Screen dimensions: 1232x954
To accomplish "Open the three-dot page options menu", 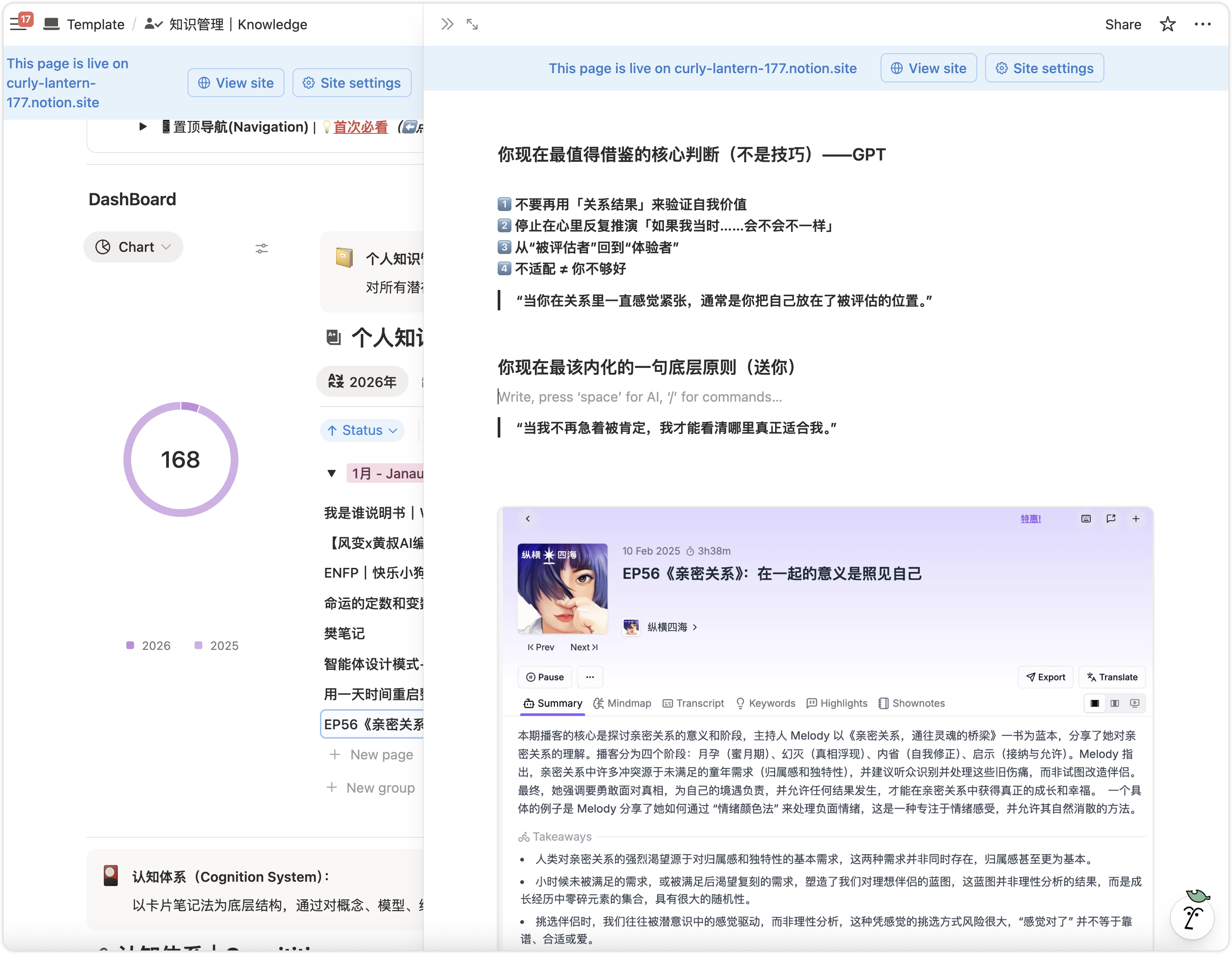I will pos(1202,24).
